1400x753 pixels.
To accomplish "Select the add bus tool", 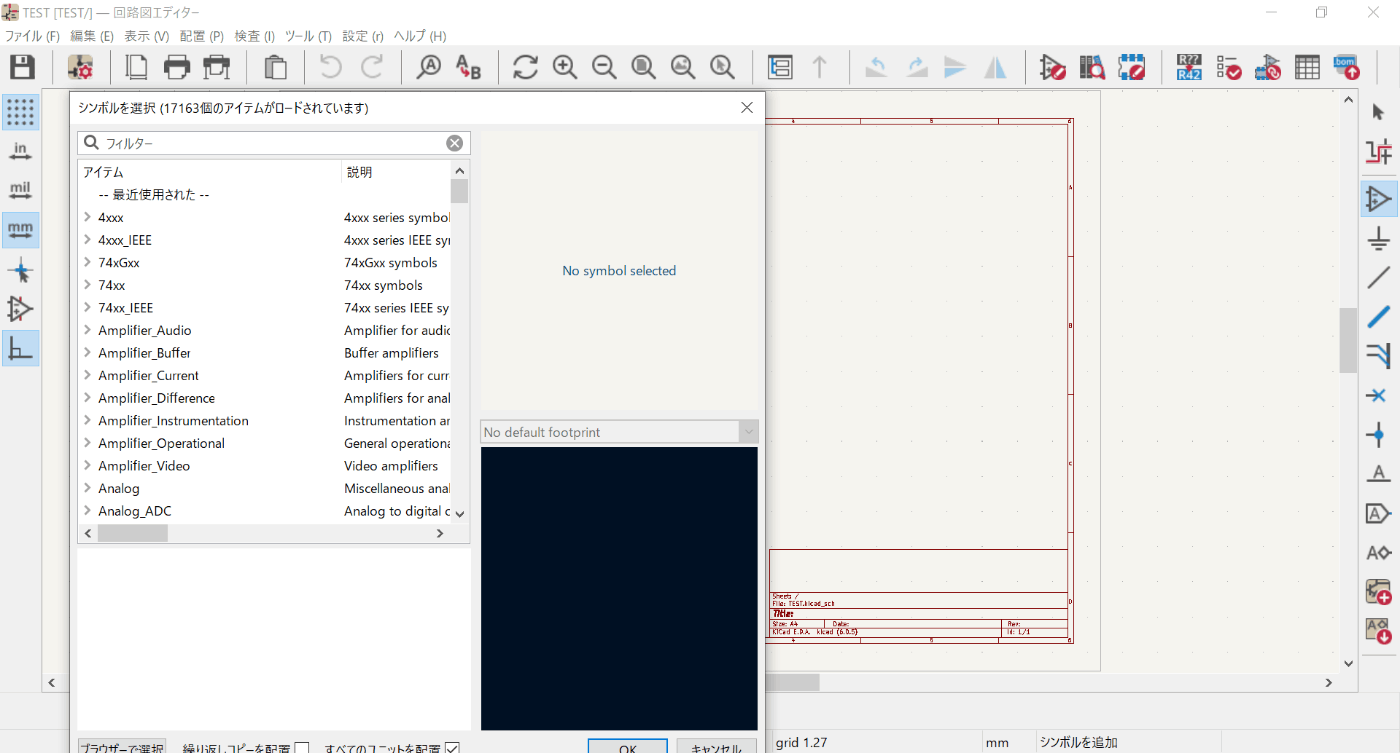I will point(1379,316).
